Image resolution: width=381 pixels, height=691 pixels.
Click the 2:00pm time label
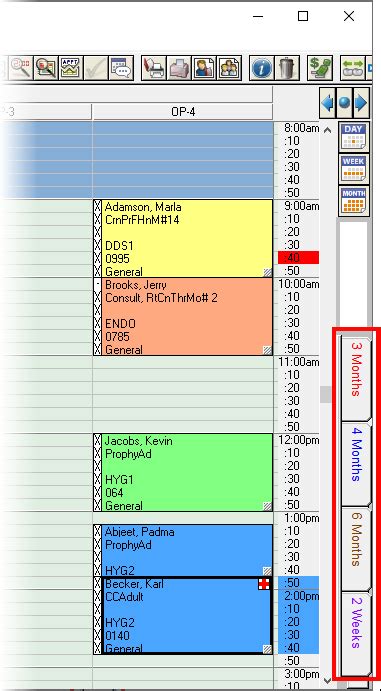click(301, 596)
